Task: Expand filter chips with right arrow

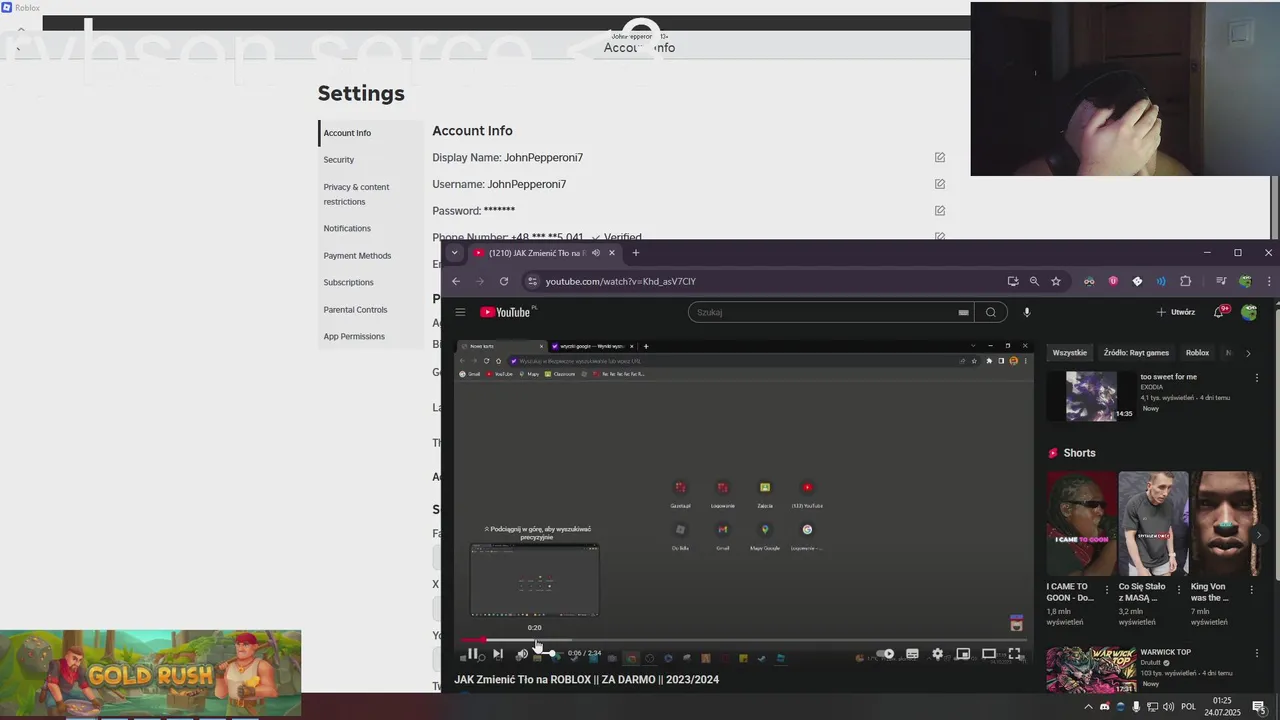Action: point(1248,353)
